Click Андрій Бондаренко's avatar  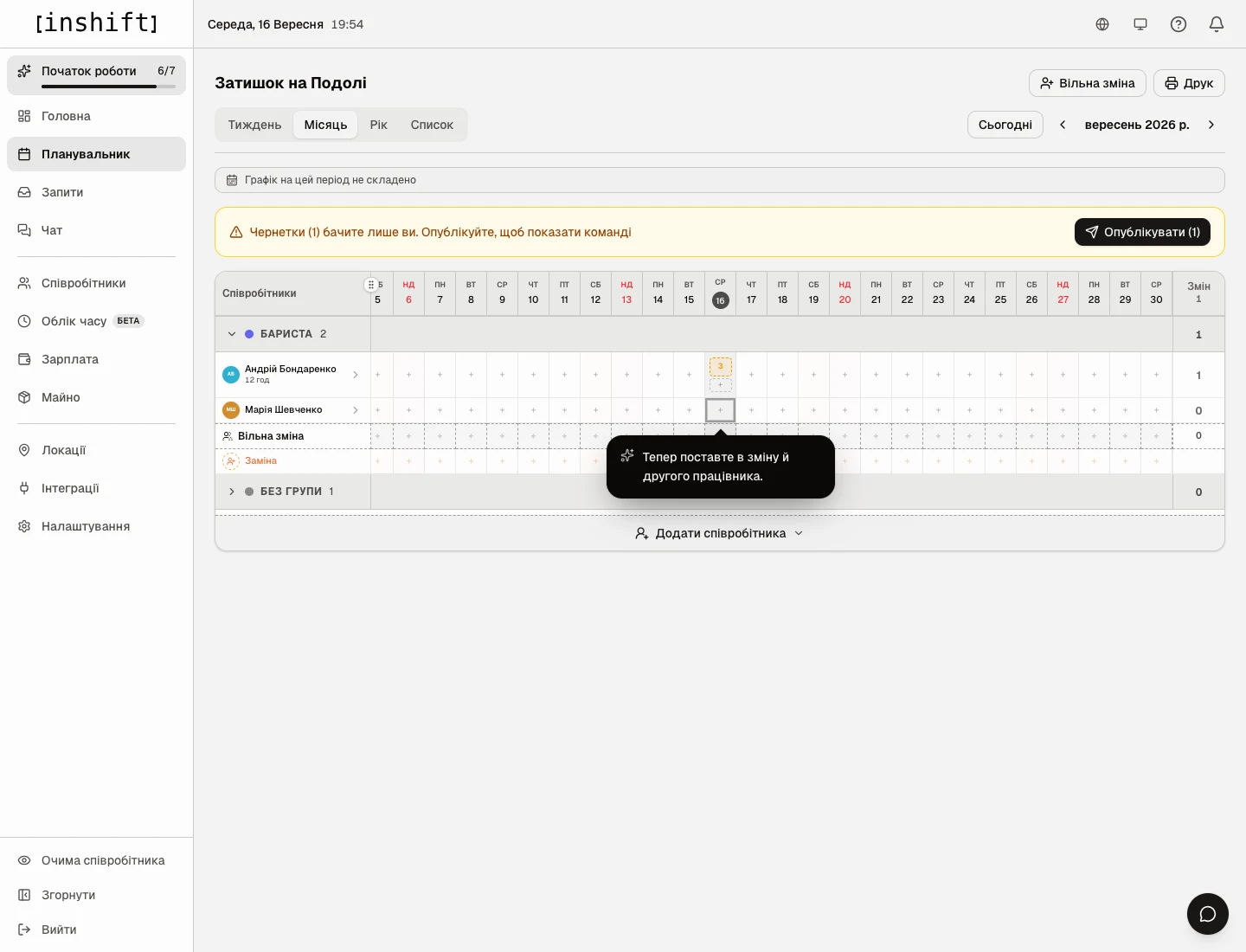click(x=231, y=375)
